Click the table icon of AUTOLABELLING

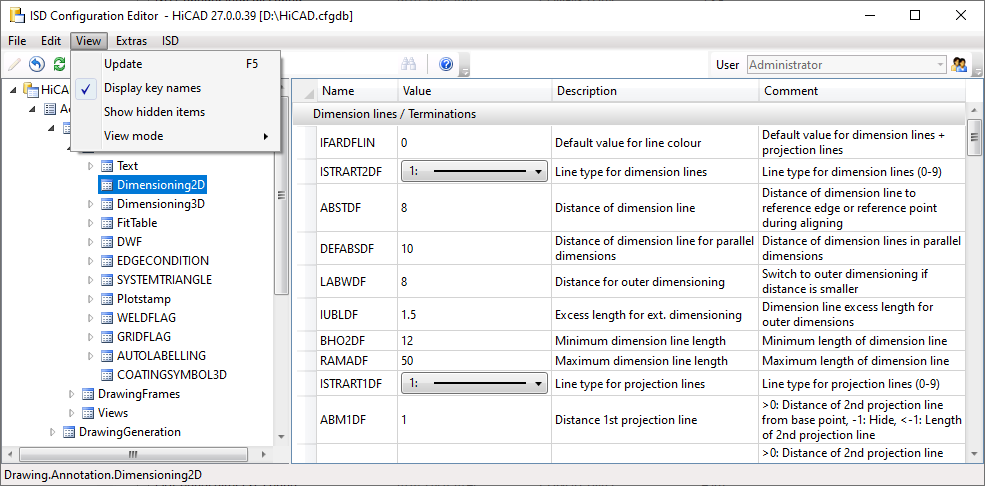point(107,355)
